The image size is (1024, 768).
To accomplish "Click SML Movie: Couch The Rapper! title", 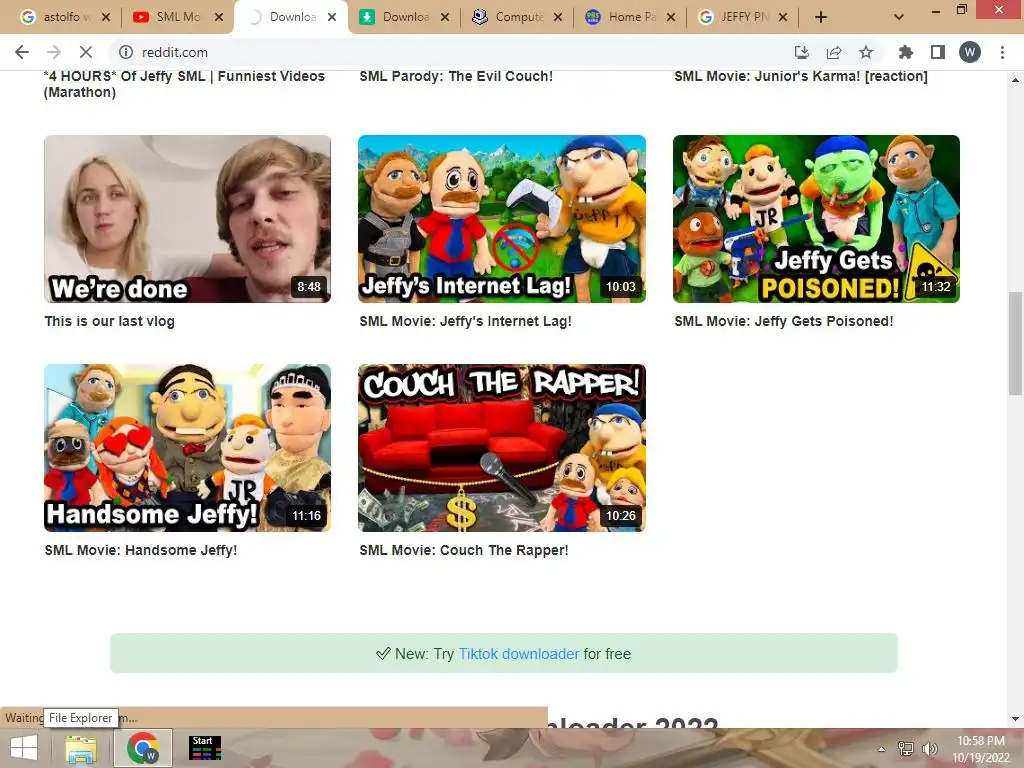I will 464,551.
